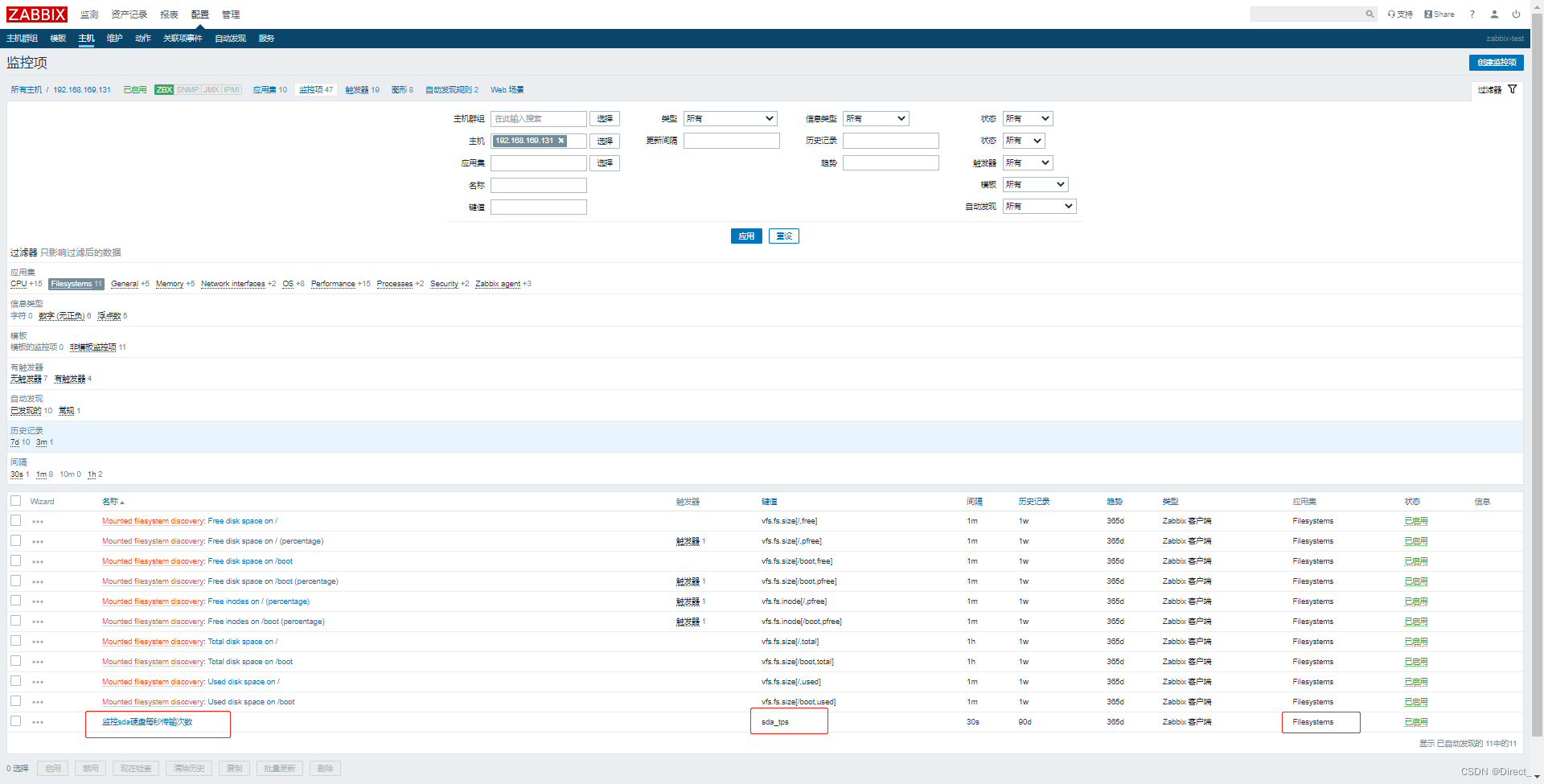Open wizard dots menu for Used disk space on /boot
The height and width of the screenshot is (784, 1544).
point(38,703)
